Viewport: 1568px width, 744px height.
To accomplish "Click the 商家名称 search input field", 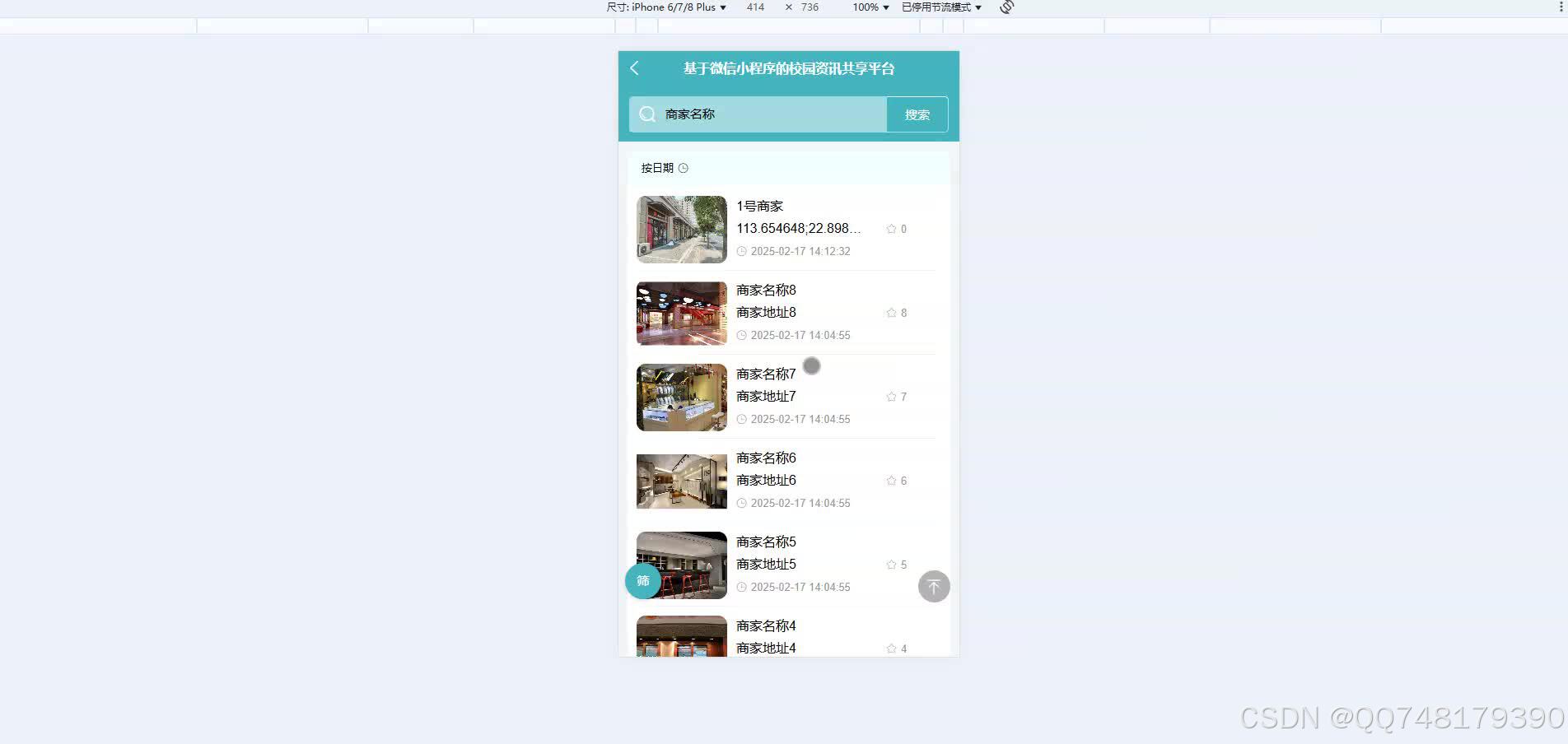I will (758, 114).
